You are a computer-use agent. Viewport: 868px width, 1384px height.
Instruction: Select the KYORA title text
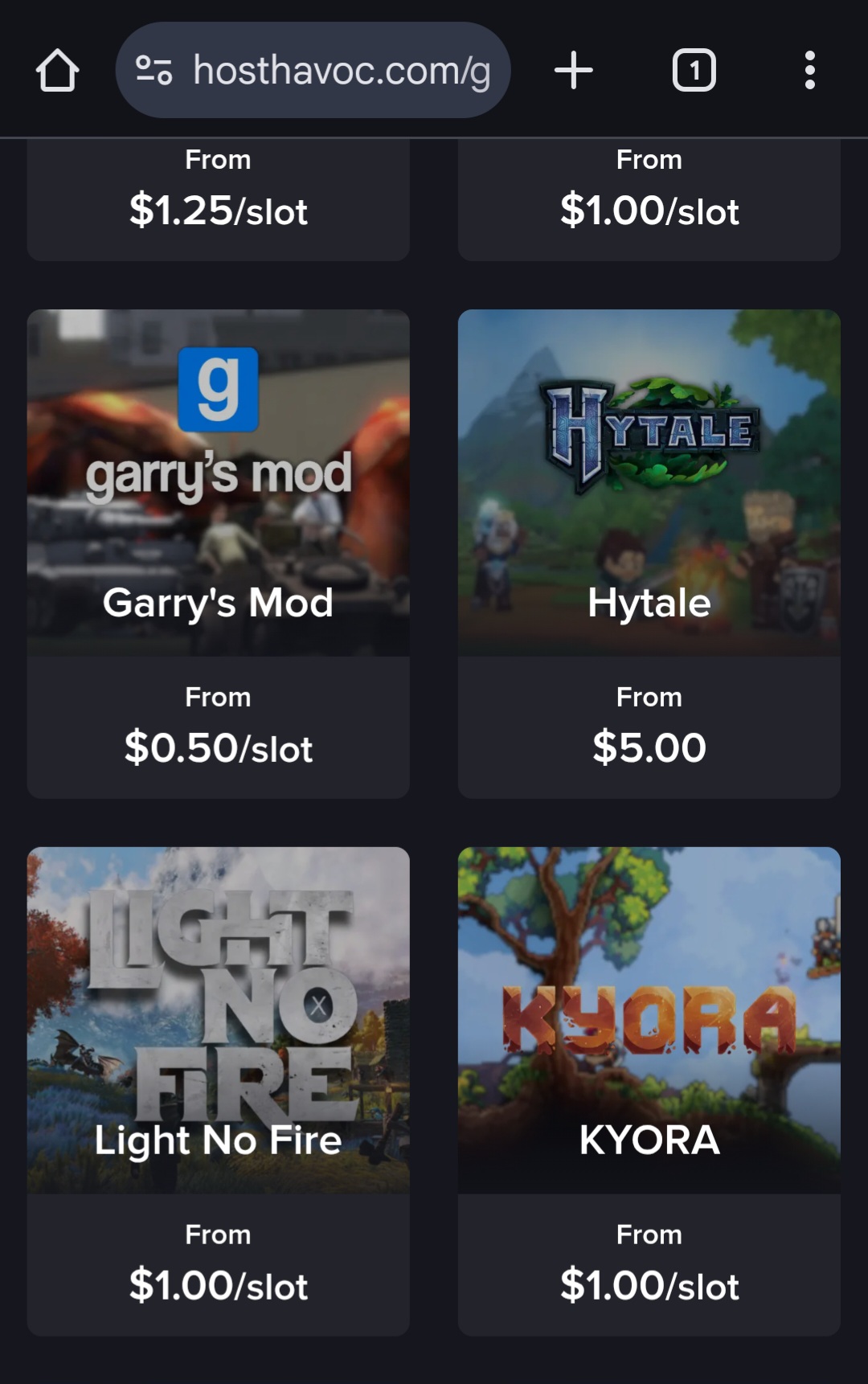(649, 1140)
